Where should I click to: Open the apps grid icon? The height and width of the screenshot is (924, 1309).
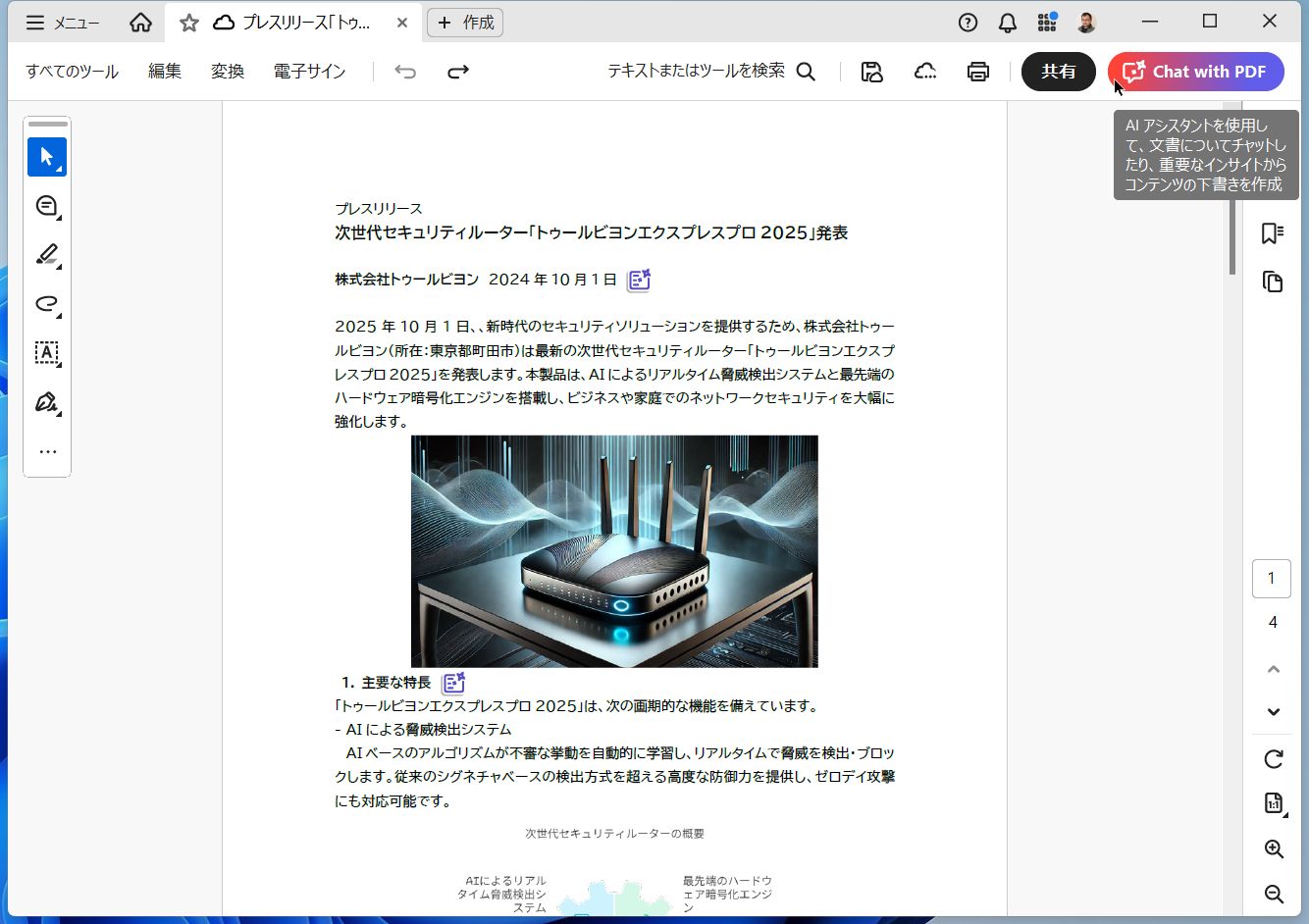(x=1047, y=23)
